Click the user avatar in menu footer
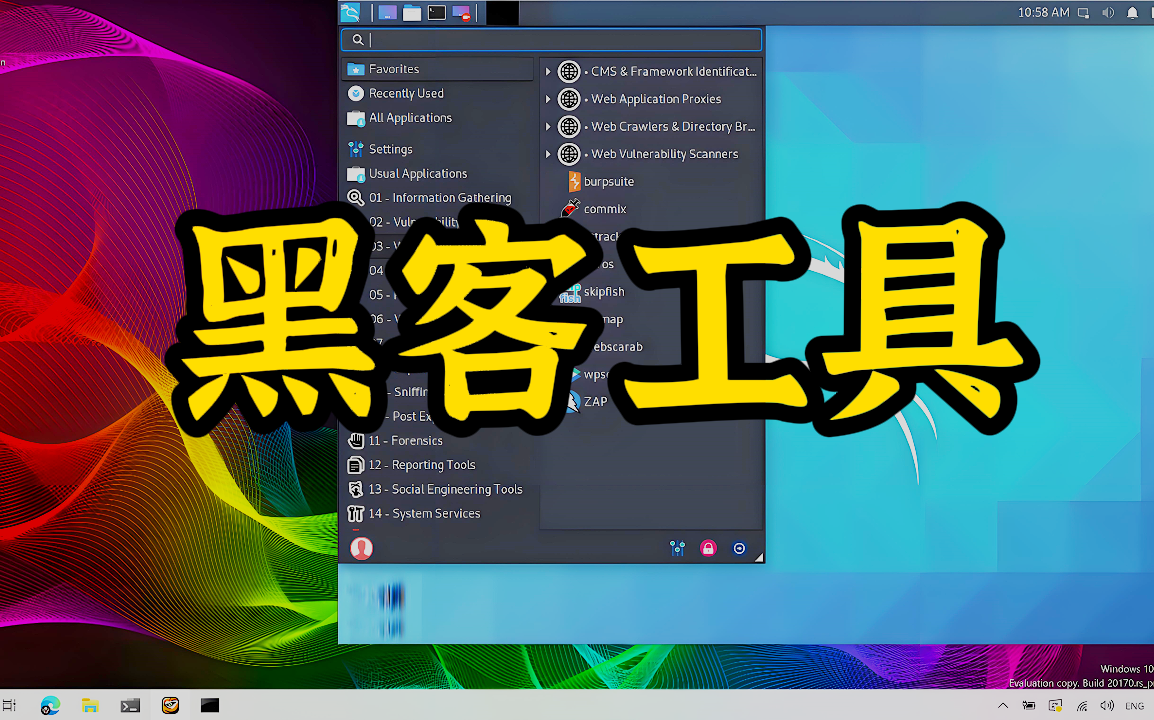 [x=361, y=548]
